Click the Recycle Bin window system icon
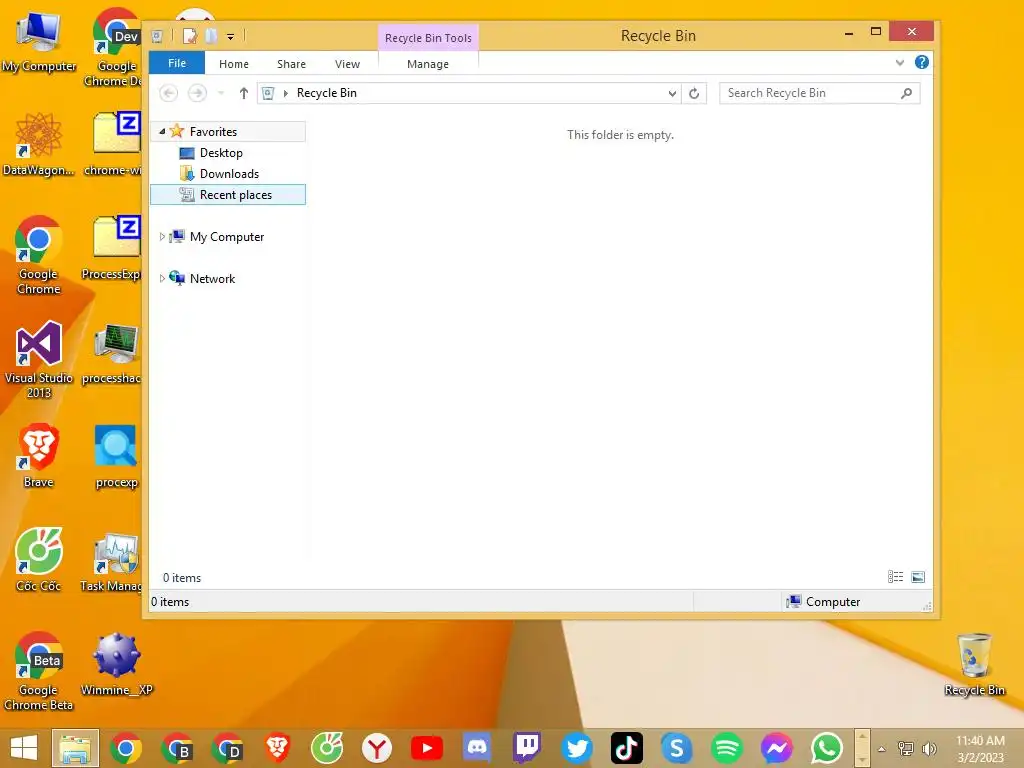 [x=157, y=36]
